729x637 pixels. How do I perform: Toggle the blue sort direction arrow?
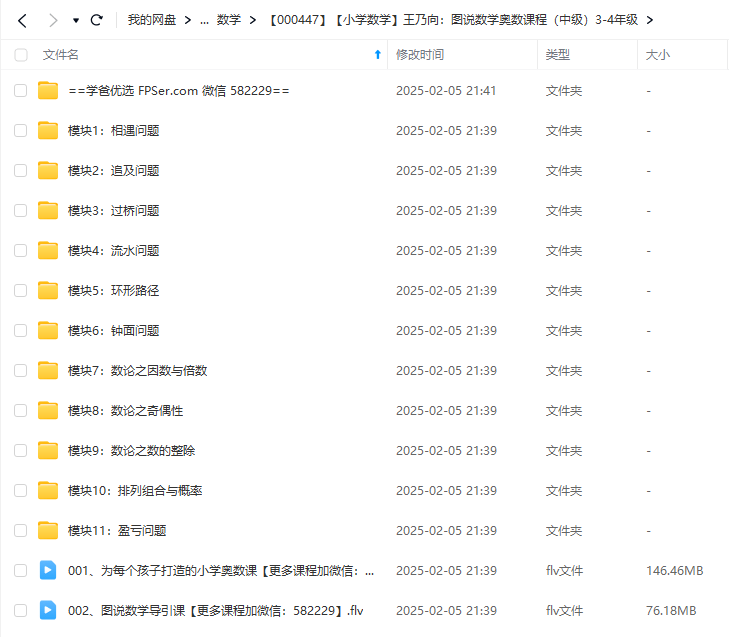click(378, 55)
